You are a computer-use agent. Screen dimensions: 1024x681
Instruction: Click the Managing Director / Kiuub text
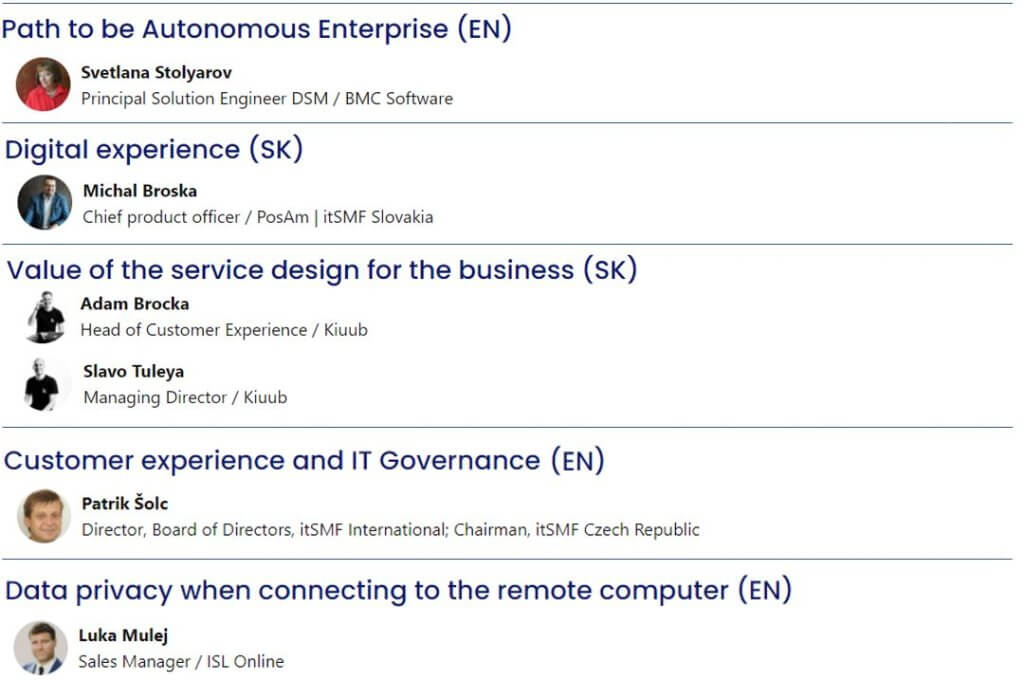(185, 398)
